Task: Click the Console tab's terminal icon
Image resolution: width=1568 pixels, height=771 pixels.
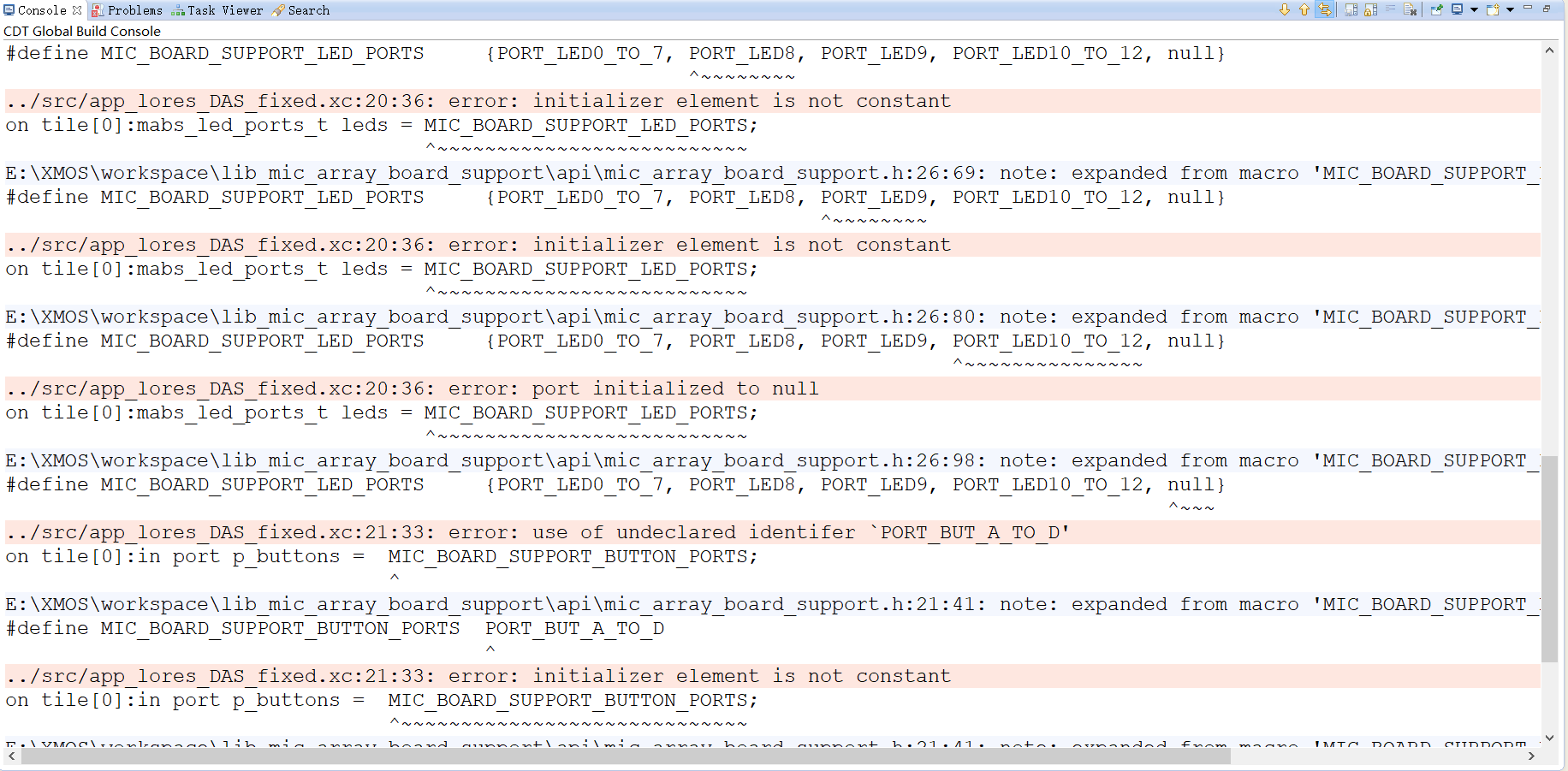Action: (x=8, y=9)
